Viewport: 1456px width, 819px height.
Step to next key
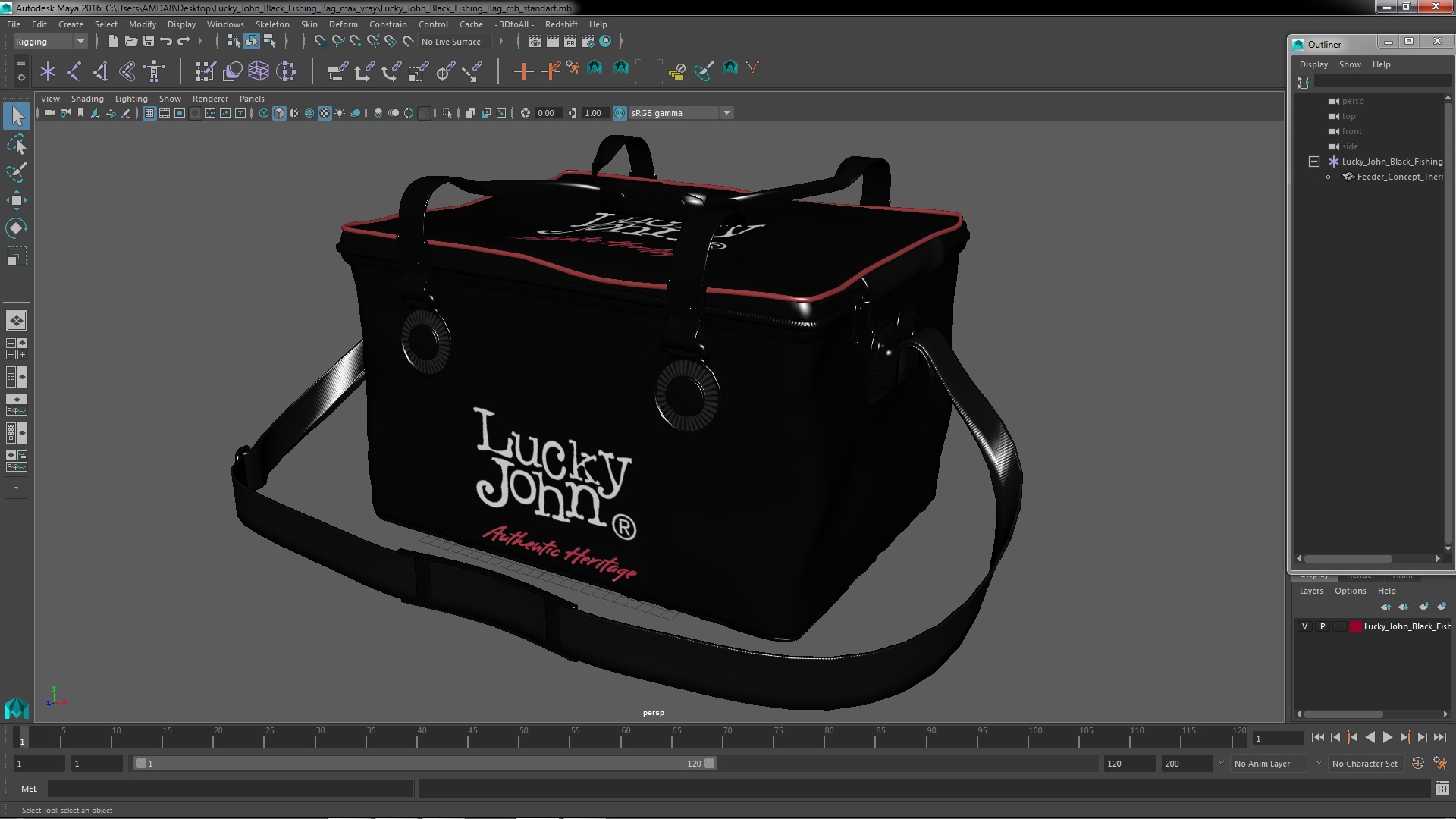(x=1404, y=737)
